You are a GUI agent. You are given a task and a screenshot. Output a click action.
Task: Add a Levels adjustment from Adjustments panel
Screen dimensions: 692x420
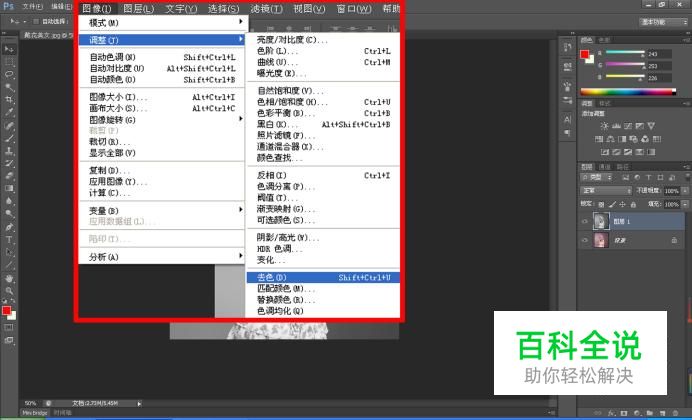616,126
